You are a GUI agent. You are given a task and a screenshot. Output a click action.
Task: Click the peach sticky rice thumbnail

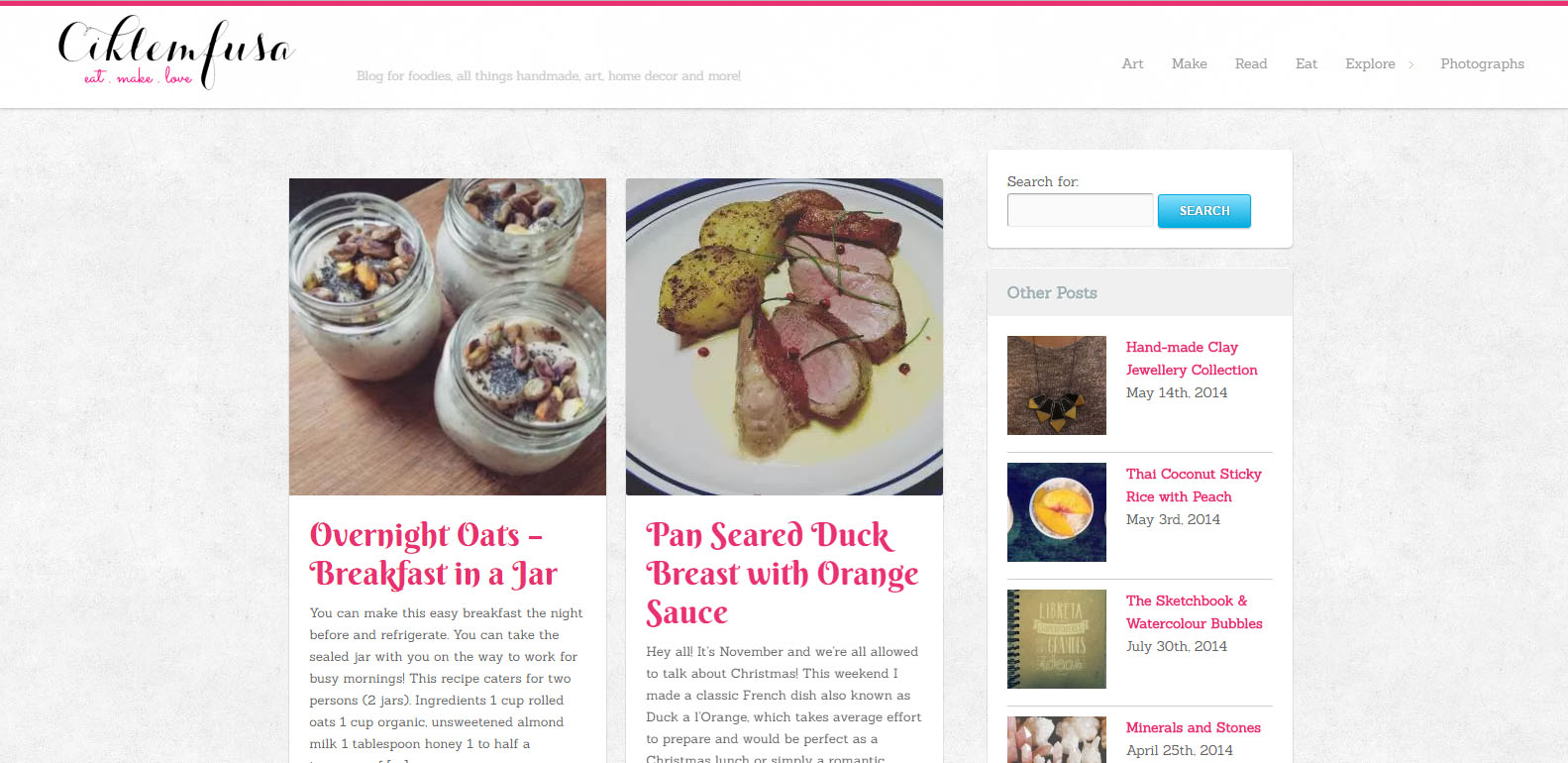1057,512
